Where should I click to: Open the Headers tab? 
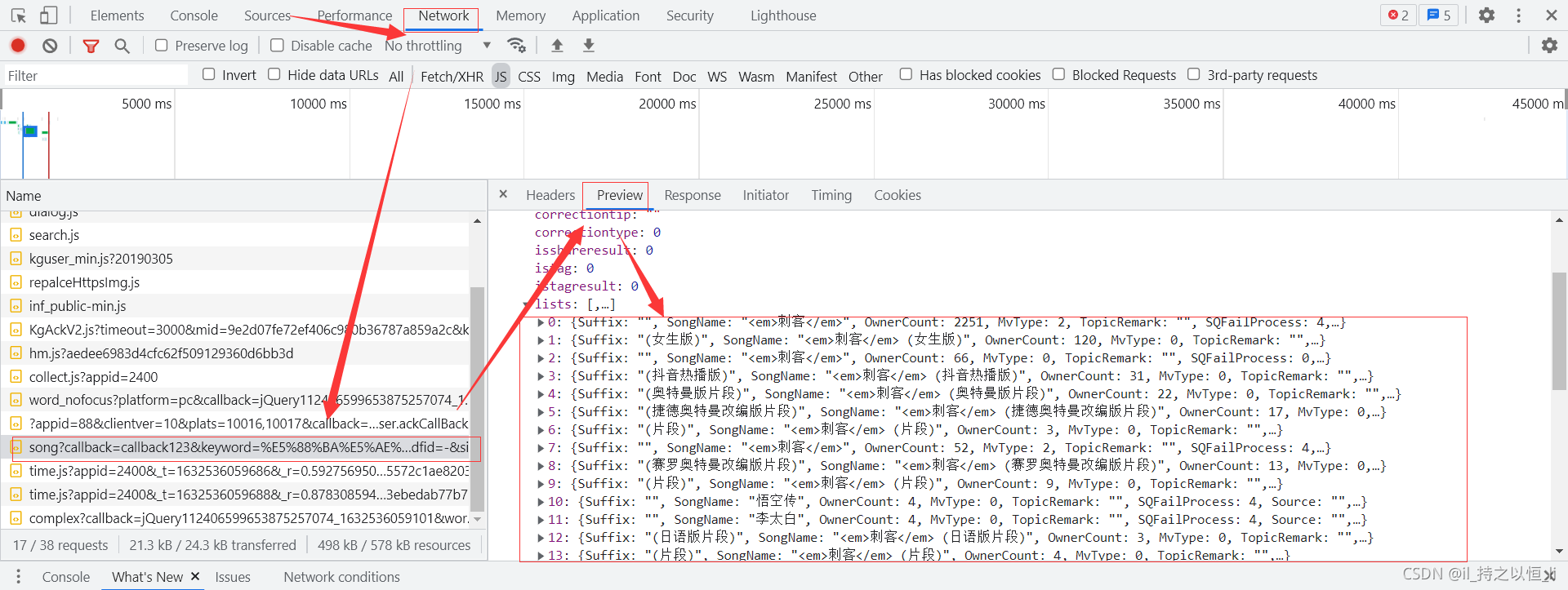(x=550, y=195)
